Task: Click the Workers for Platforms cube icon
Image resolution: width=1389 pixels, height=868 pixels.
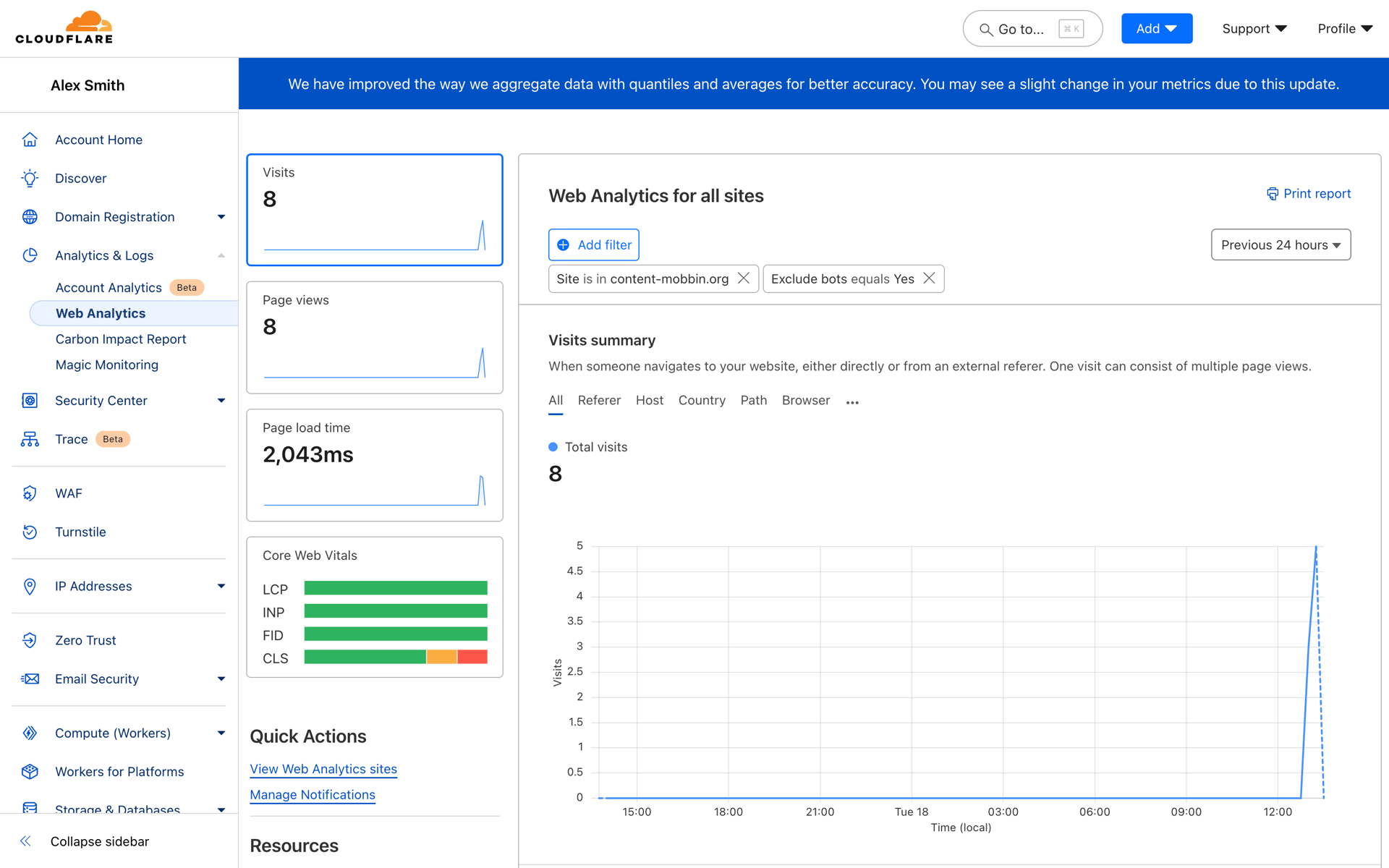Action: click(30, 772)
